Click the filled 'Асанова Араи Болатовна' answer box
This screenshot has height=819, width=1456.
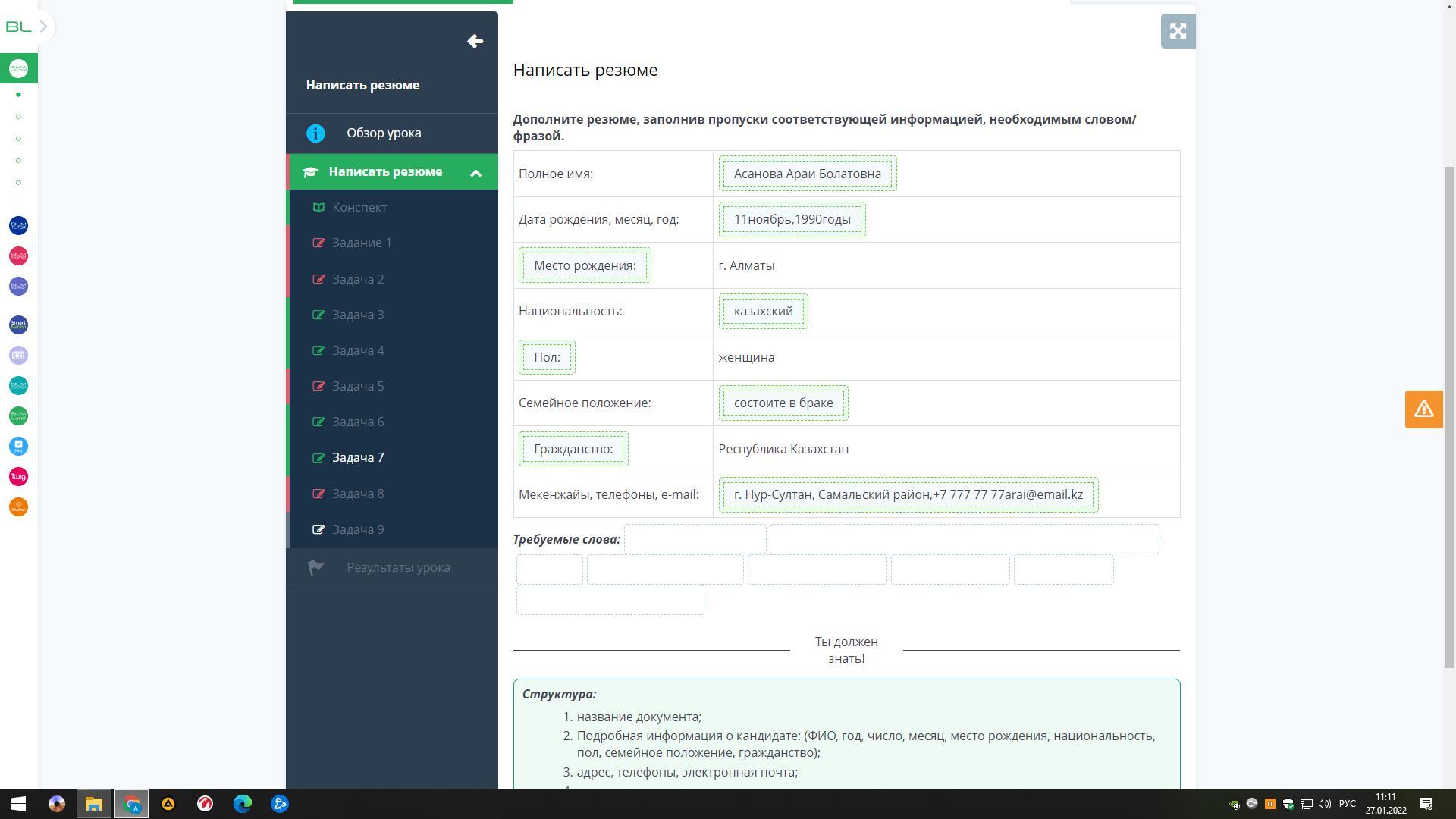point(807,174)
